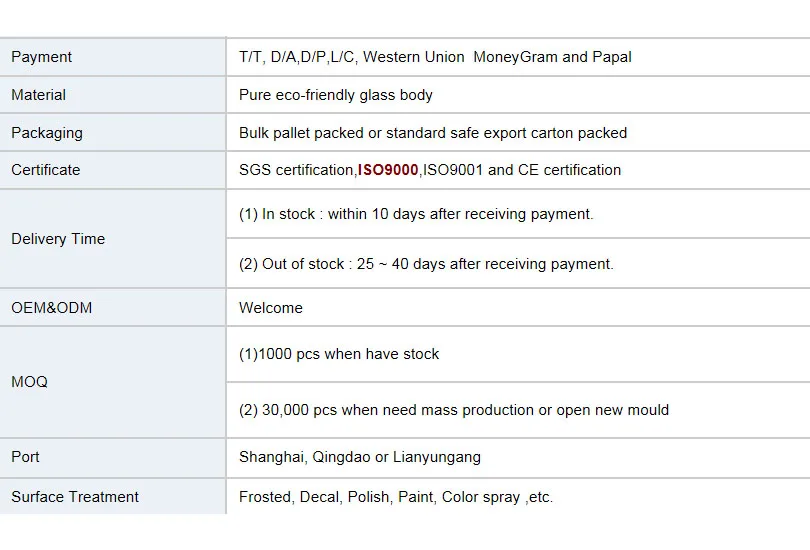Click the red ISO9000 link

point(388,170)
